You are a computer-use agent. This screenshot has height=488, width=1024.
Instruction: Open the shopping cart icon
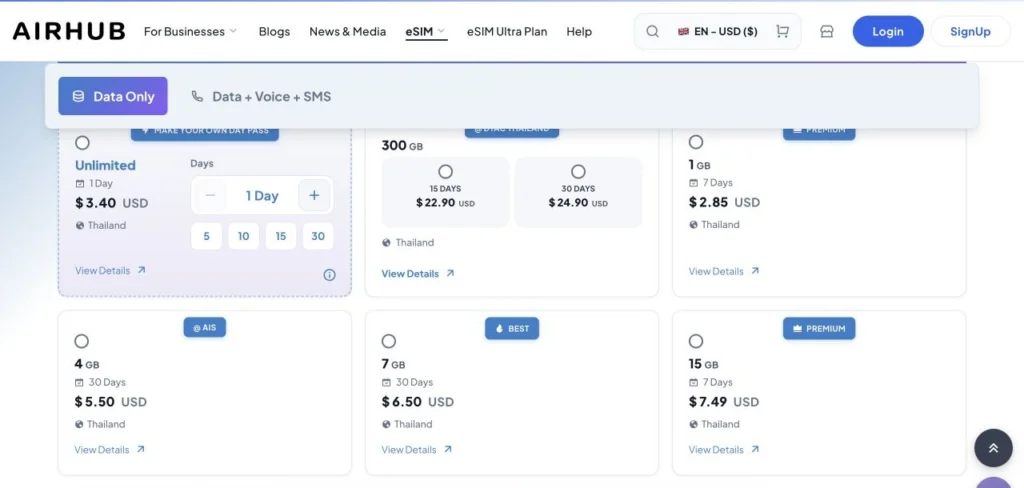(x=782, y=31)
